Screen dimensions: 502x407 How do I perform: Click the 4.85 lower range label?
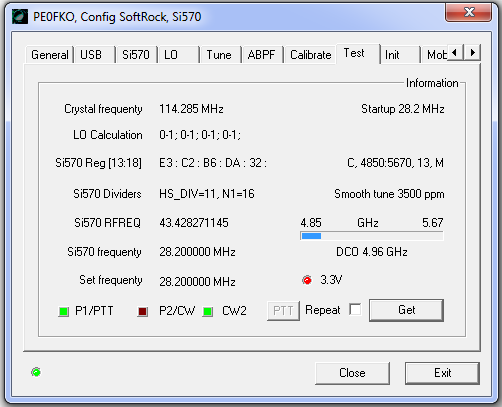coord(311,223)
